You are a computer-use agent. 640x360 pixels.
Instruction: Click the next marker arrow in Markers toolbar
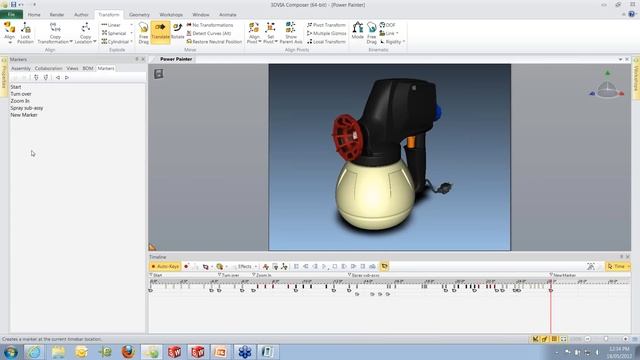(x=67, y=78)
